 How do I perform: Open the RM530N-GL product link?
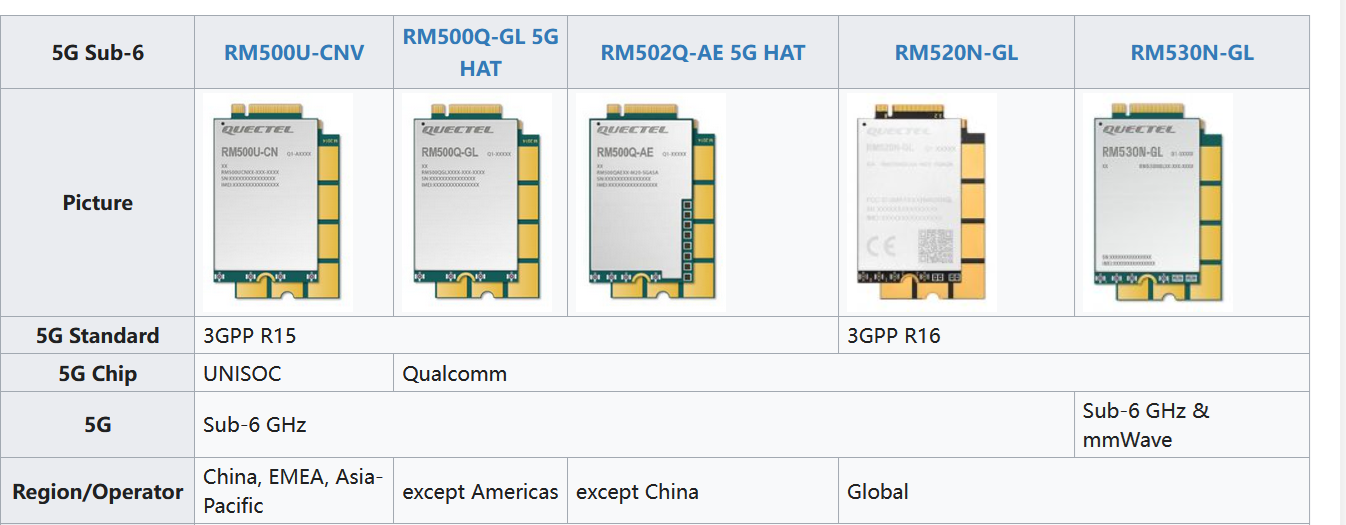pos(1192,52)
